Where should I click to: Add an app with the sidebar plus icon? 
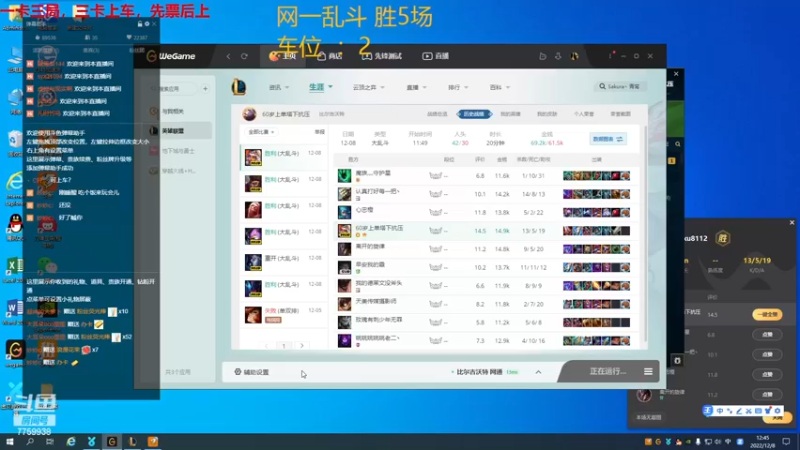(205, 89)
